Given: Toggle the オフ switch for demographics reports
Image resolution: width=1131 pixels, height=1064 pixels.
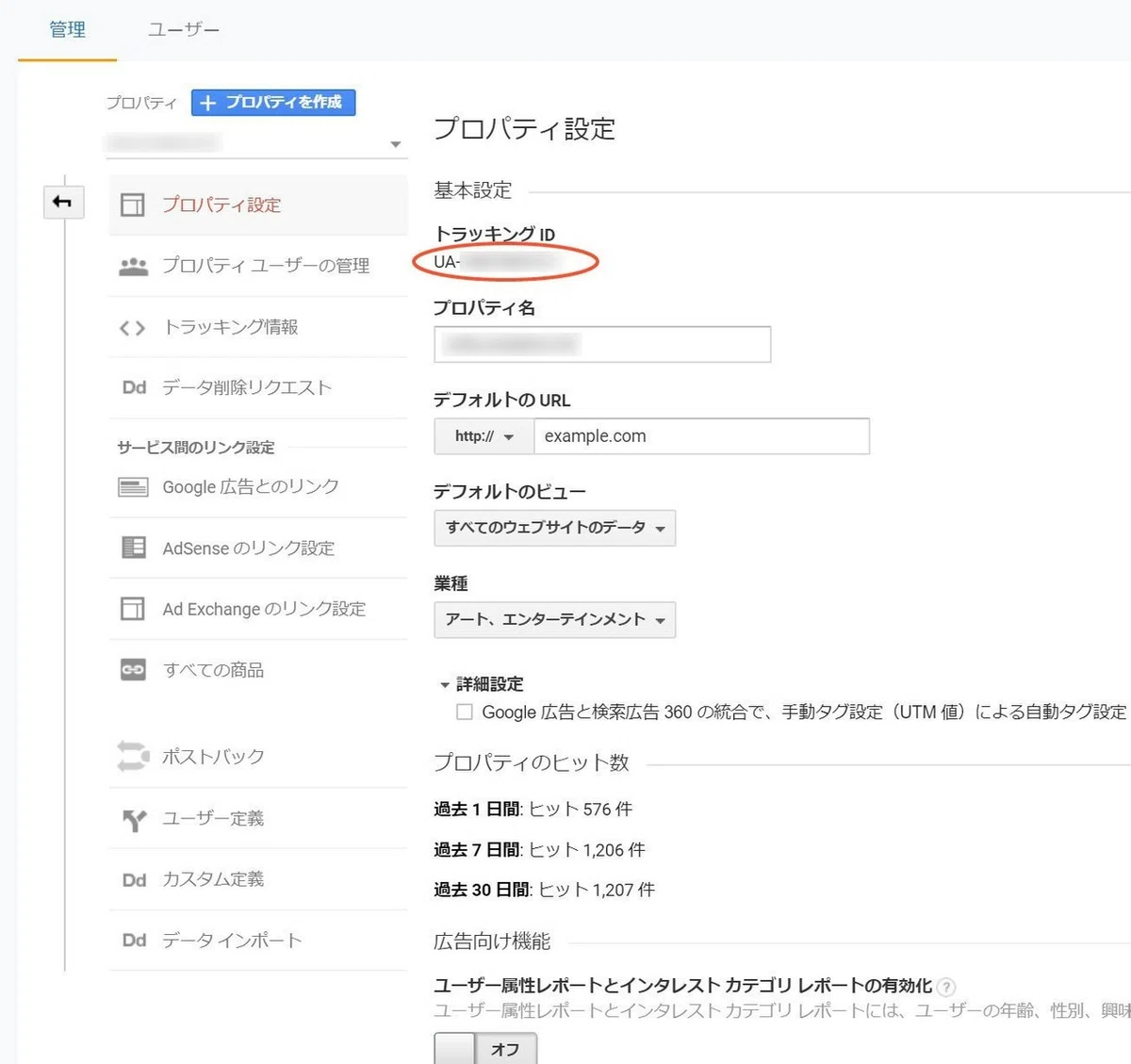Looking at the screenshot, I should (x=485, y=1049).
